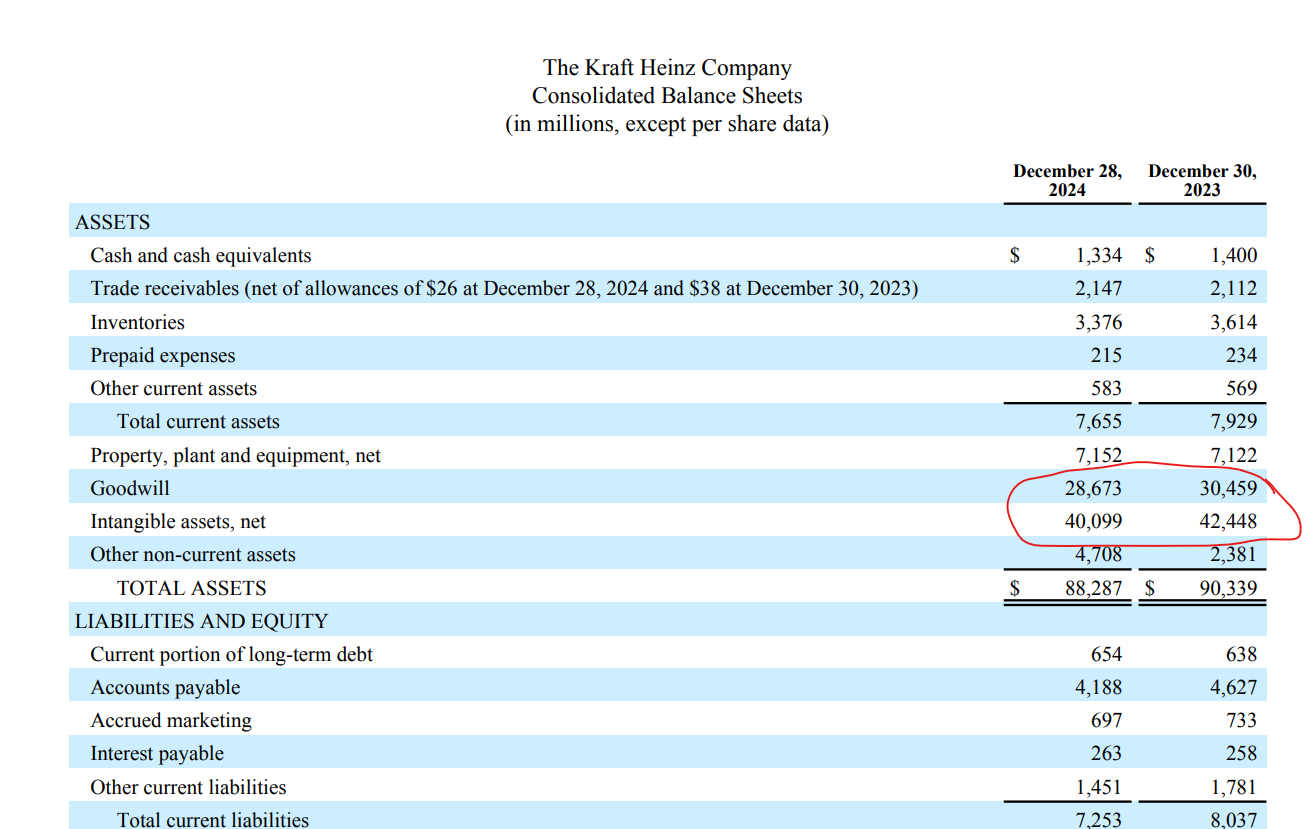
Task: Click accrued marketing value 697
Action: click(1106, 720)
